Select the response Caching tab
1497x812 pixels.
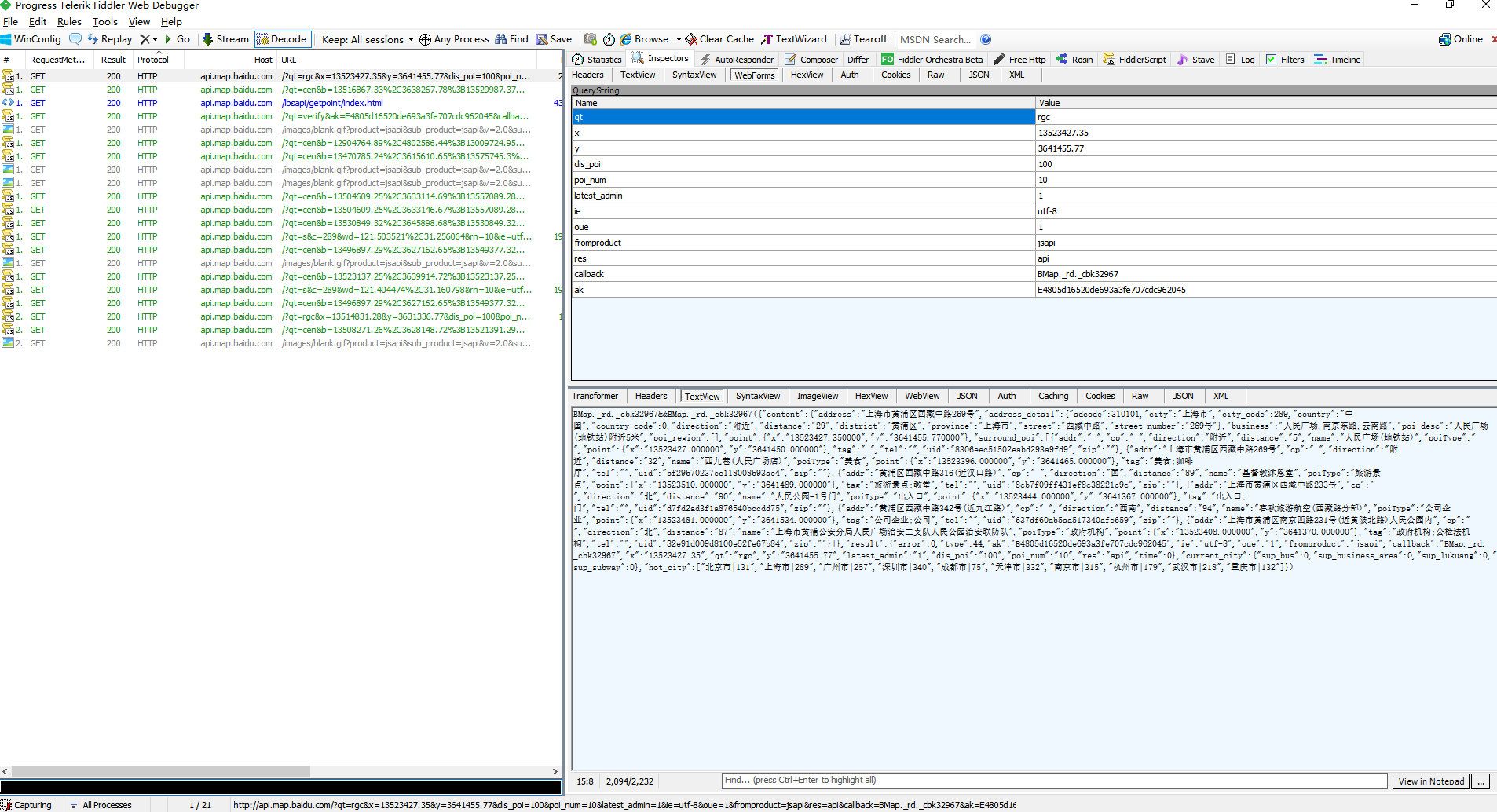click(1053, 396)
